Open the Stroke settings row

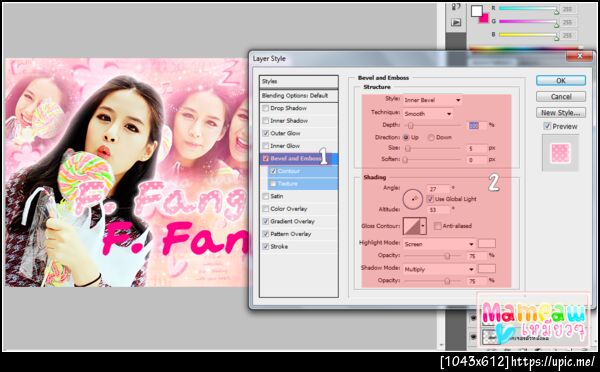tap(298, 246)
